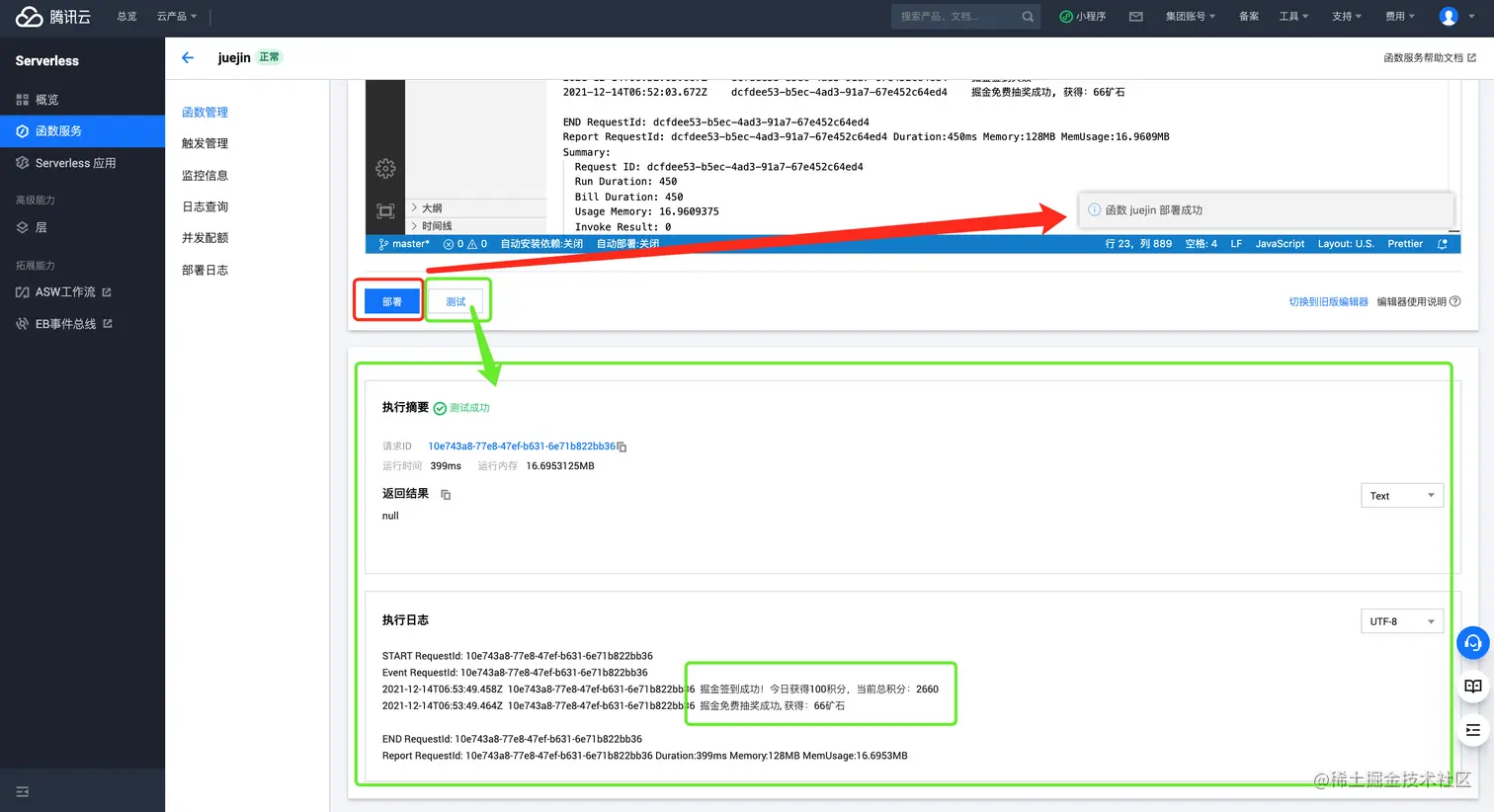Click the floating list menu icon

coord(1473,730)
